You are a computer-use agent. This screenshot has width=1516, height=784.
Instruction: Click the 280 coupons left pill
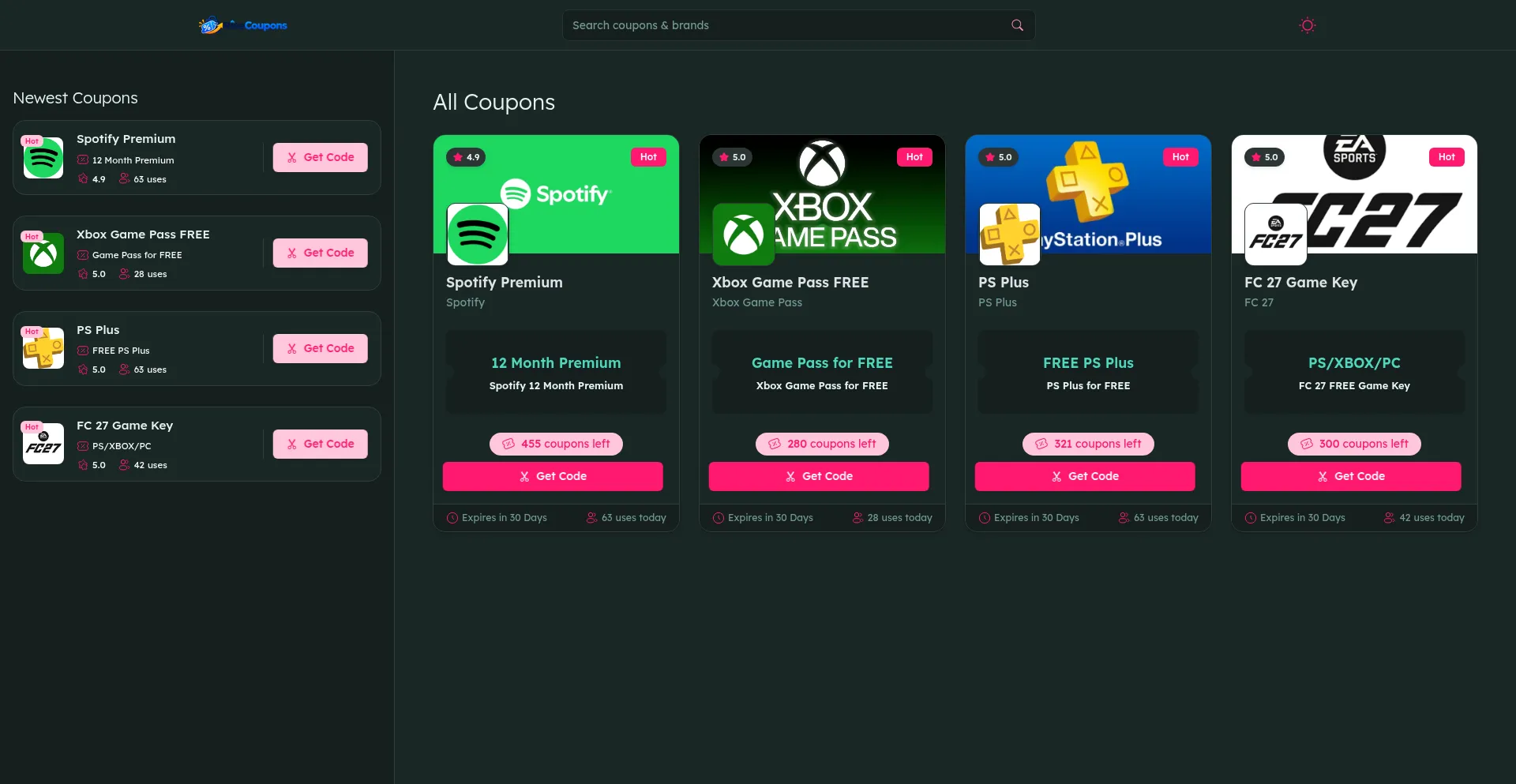pos(822,444)
